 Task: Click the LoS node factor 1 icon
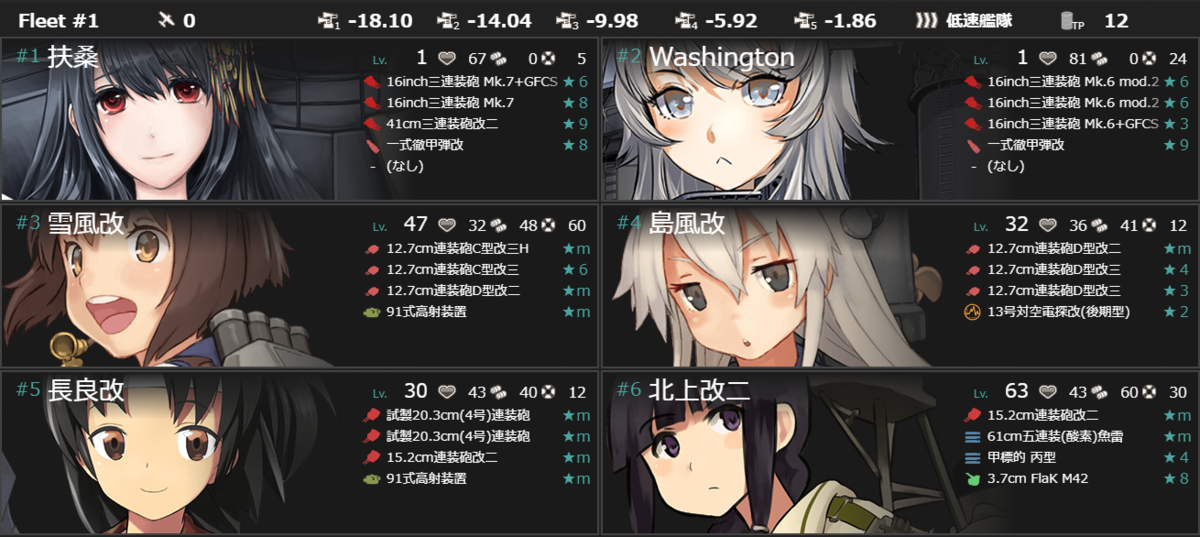click(329, 20)
